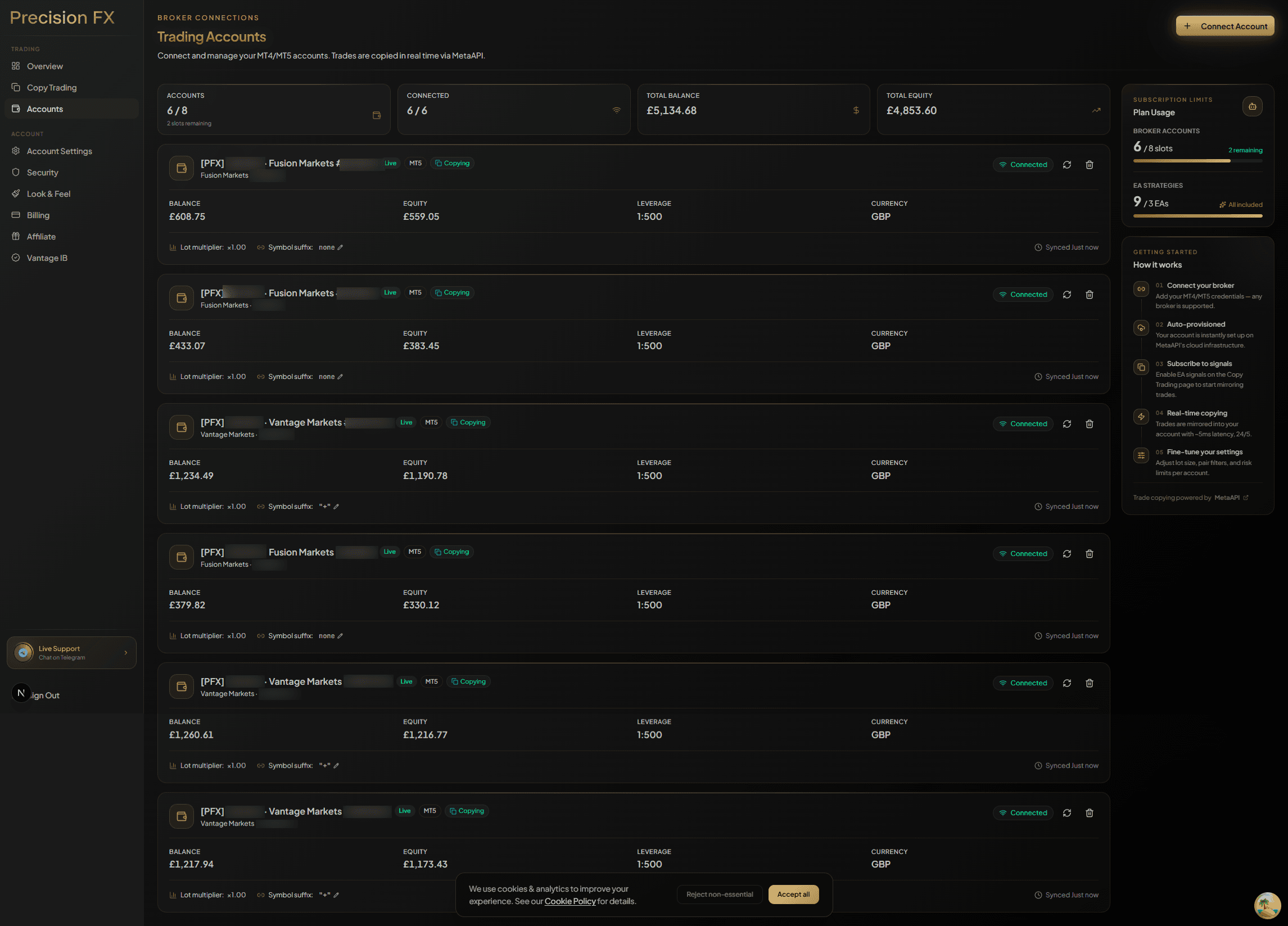Click Copying badge on £1,234.49 account

pos(468,422)
